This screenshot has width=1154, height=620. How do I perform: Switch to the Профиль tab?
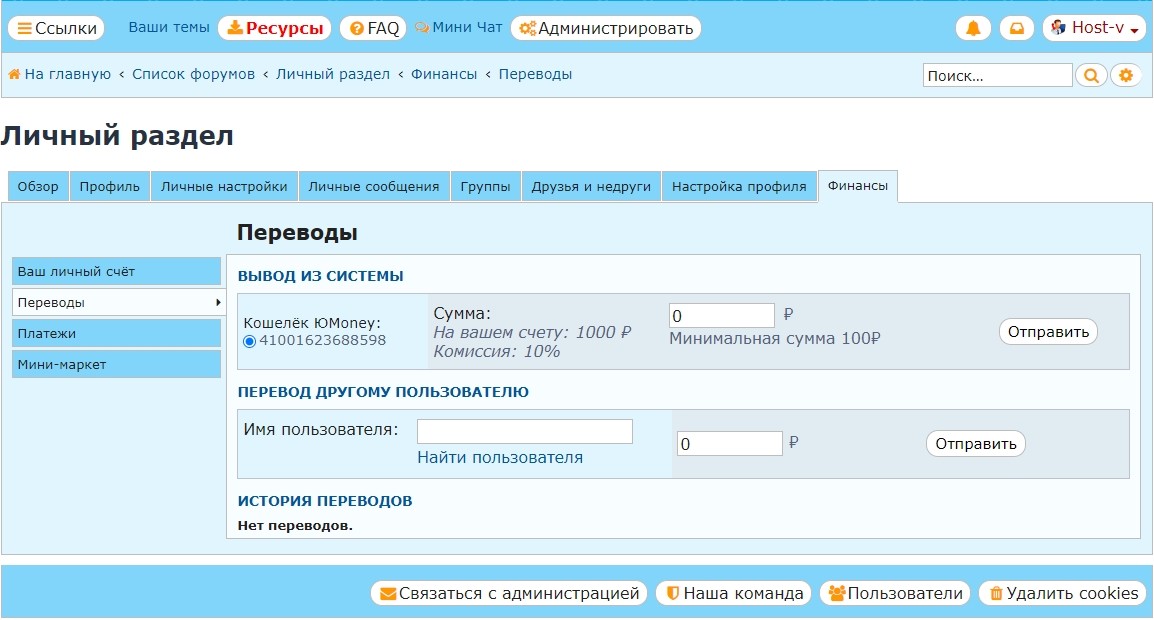[x=109, y=186]
